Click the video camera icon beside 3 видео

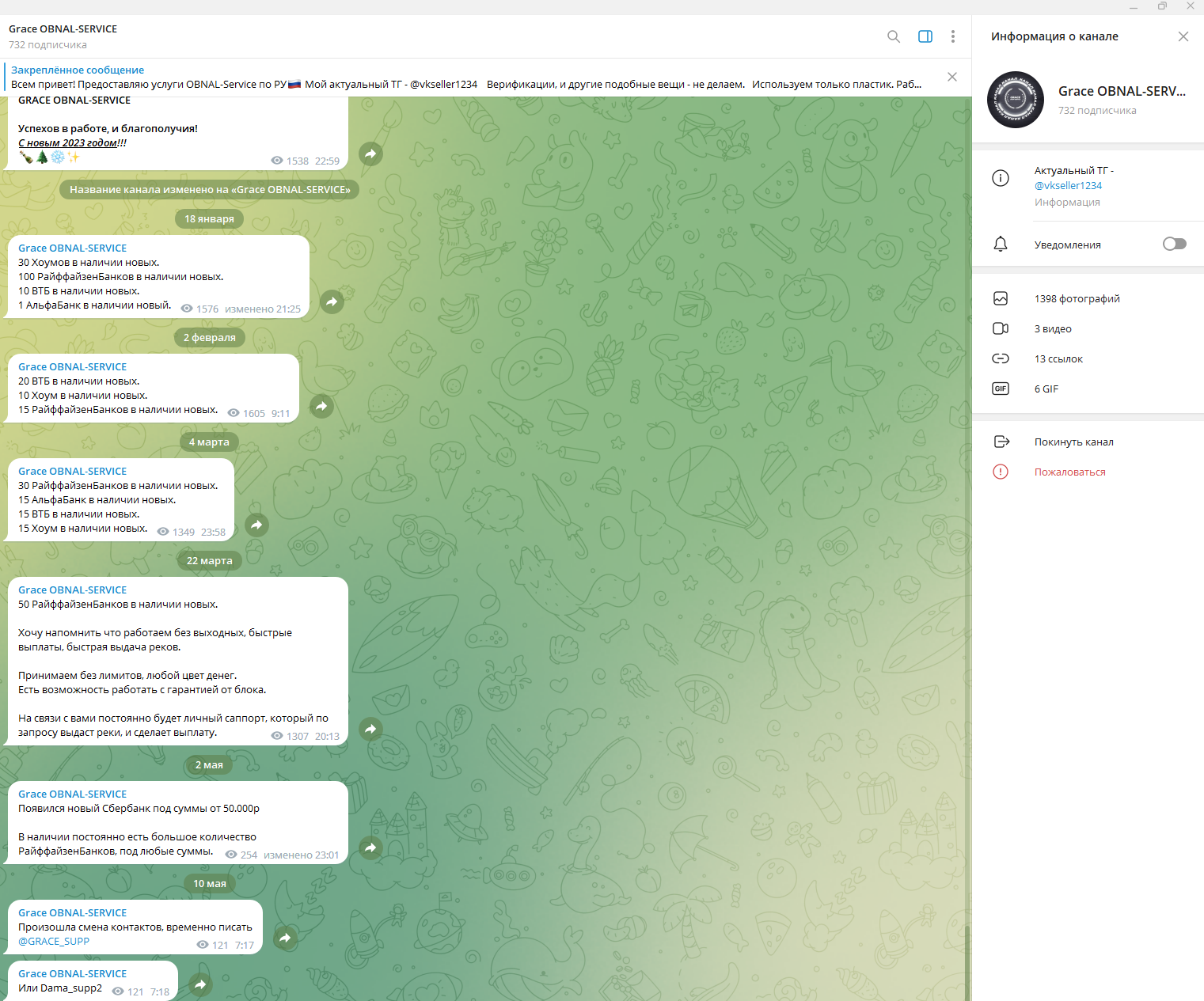[x=1001, y=328]
